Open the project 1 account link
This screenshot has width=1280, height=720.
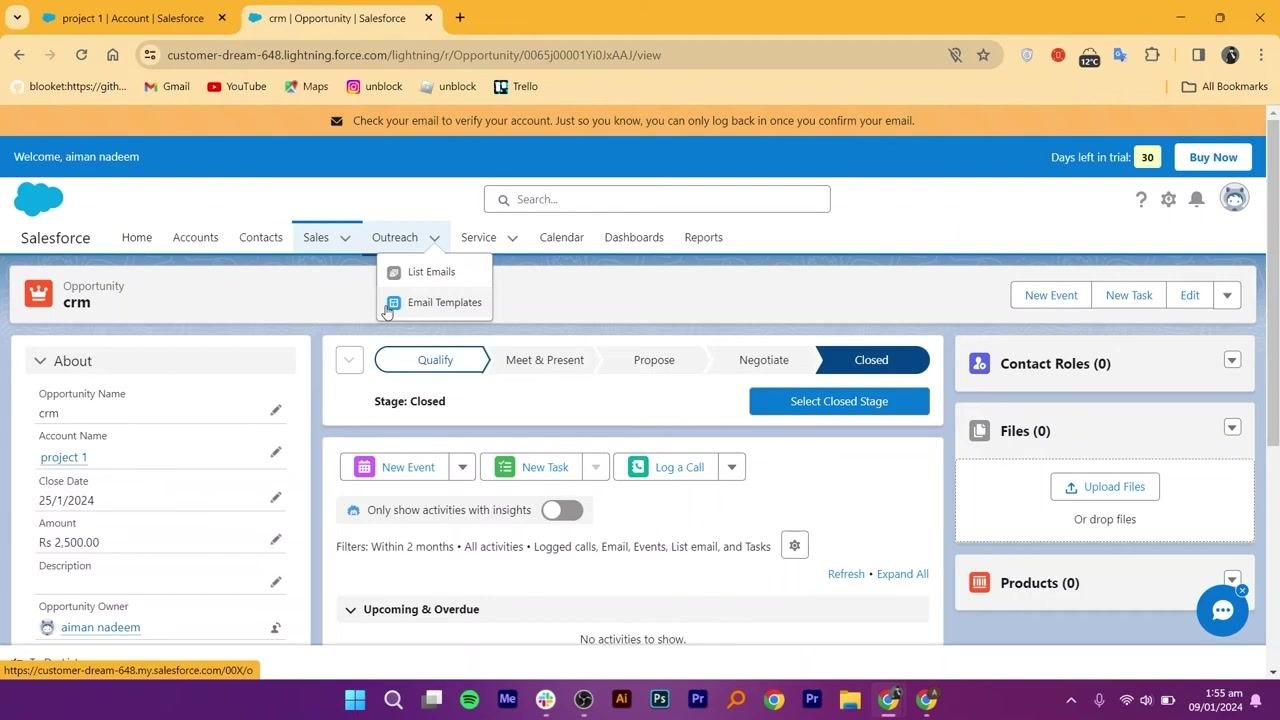pyautogui.click(x=64, y=457)
